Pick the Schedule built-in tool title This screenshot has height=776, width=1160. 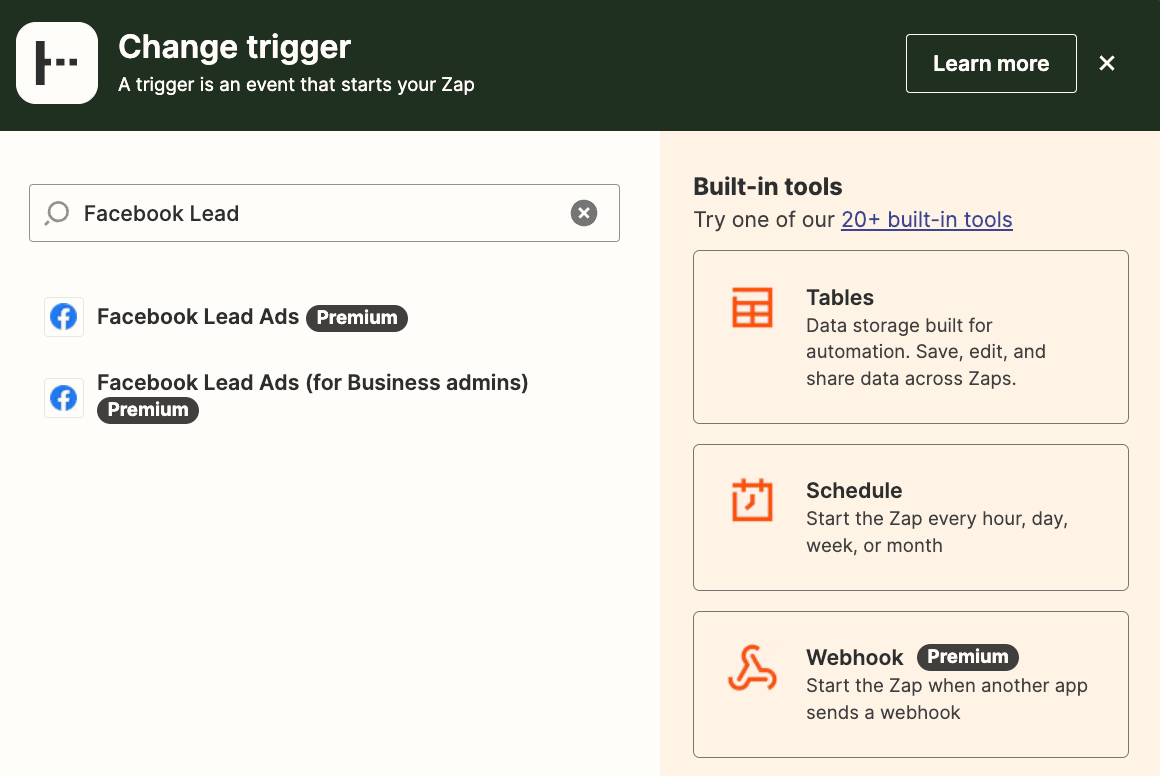(x=854, y=491)
